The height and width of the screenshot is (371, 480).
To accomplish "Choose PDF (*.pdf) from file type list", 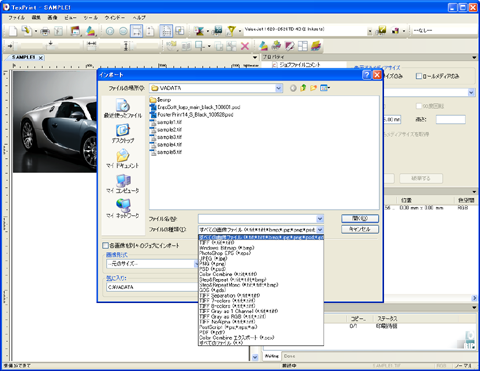I will [212, 332].
